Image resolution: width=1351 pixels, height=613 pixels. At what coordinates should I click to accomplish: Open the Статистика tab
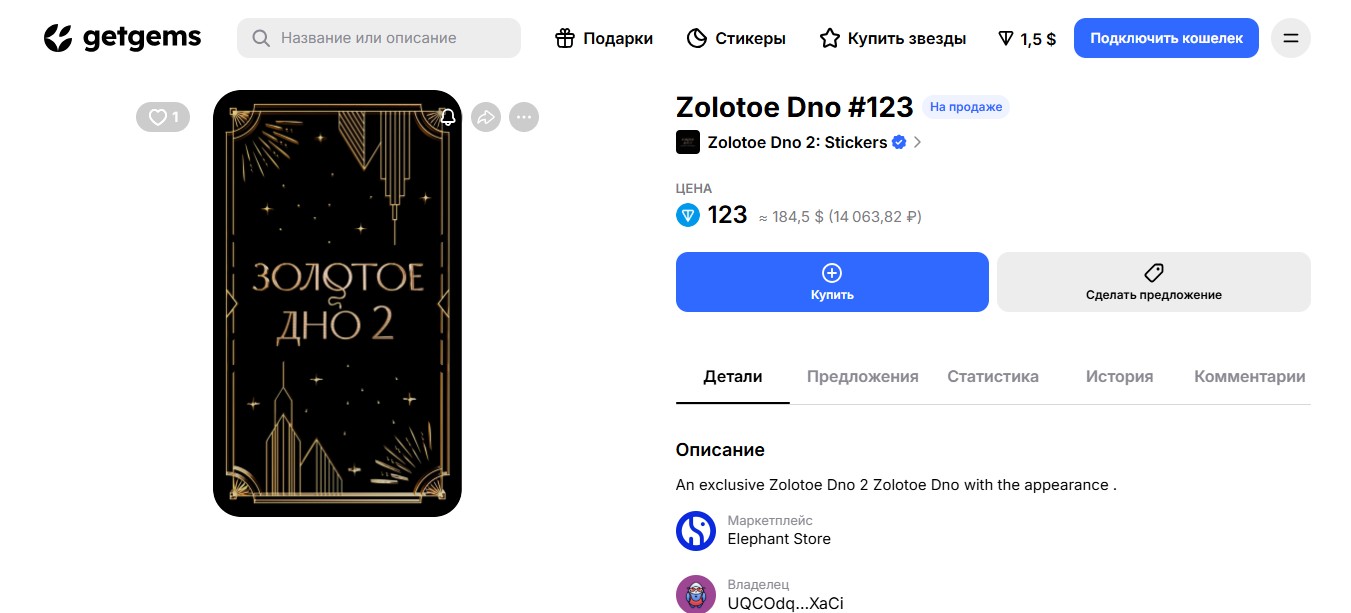coord(992,377)
